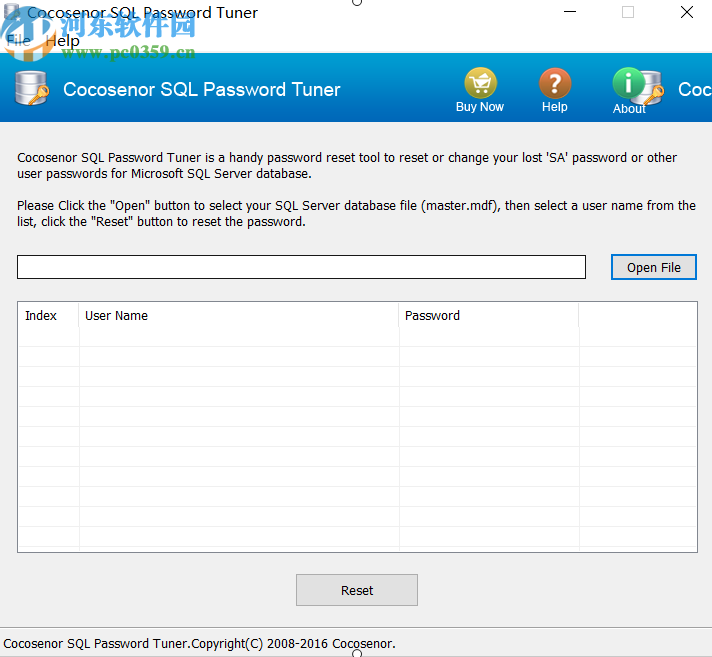The width and height of the screenshot is (712, 657).
Task: Open Help via the question mark icon
Action: (554, 83)
